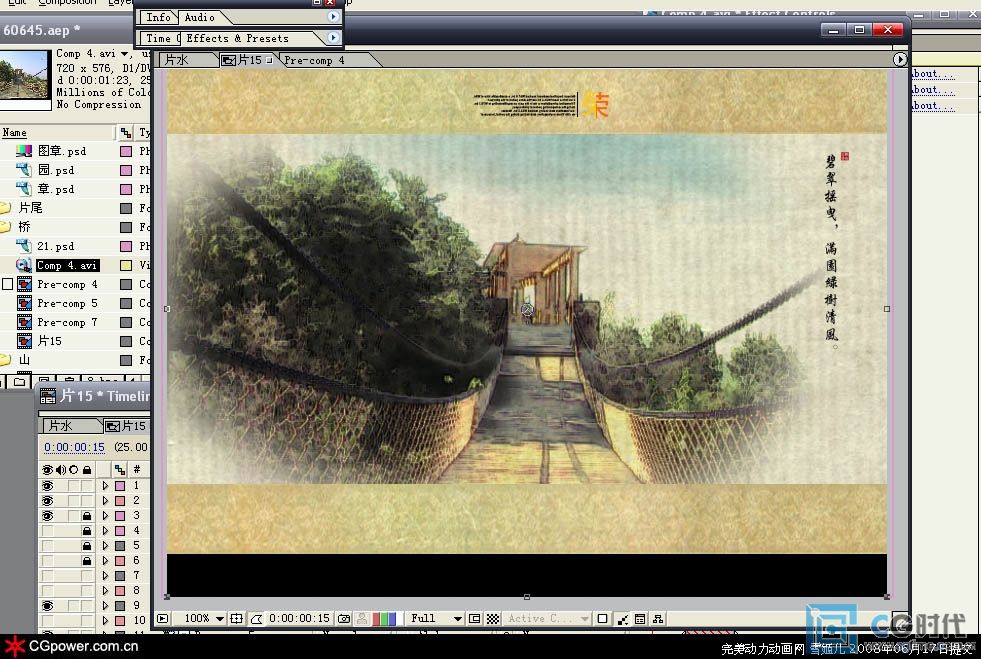The width and height of the screenshot is (981, 659).
Task: Open the comp flowchart view icon
Action: (658, 618)
